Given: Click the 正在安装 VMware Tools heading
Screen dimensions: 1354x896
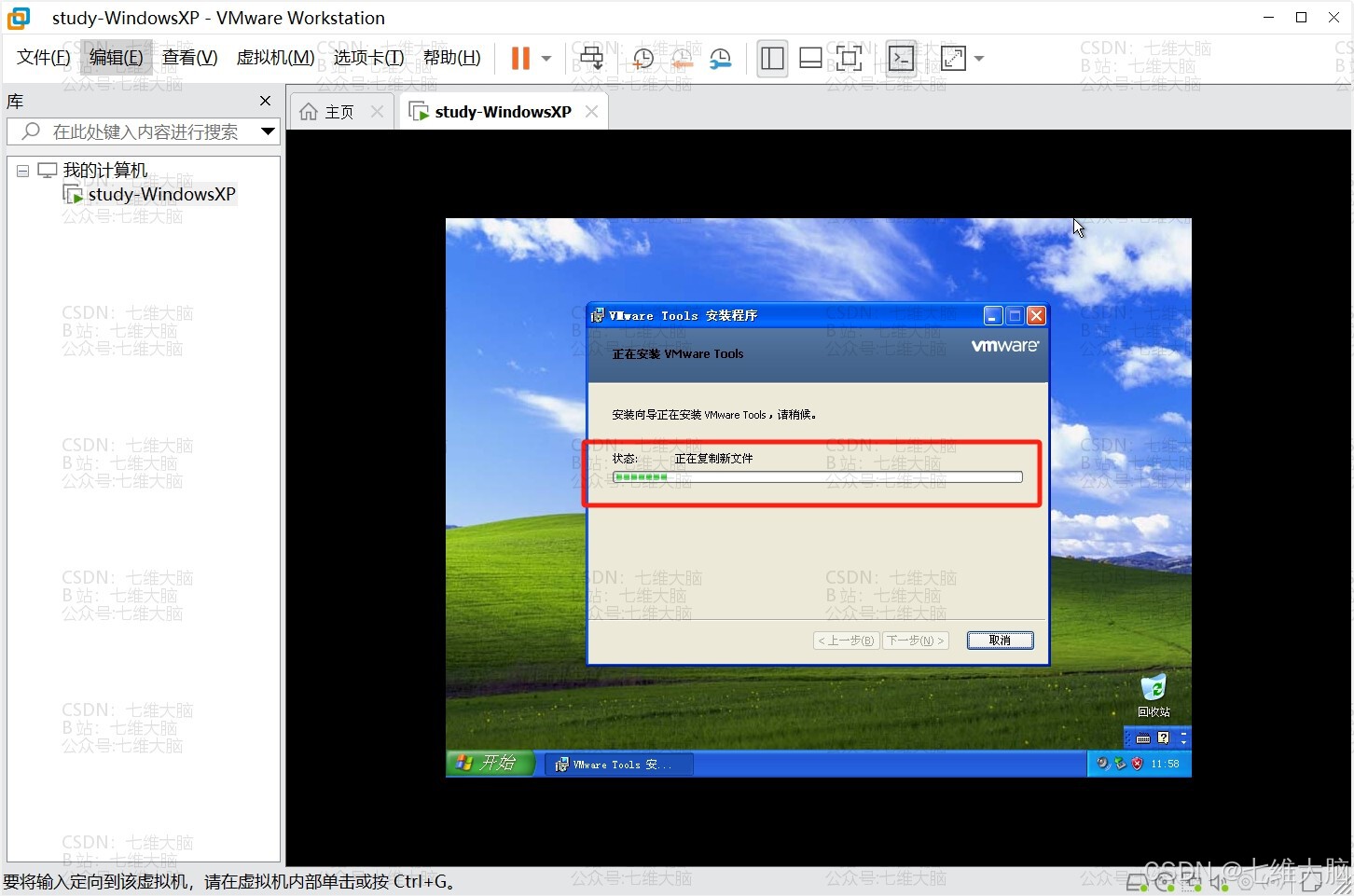Looking at the screenshot, I should 678,354.
